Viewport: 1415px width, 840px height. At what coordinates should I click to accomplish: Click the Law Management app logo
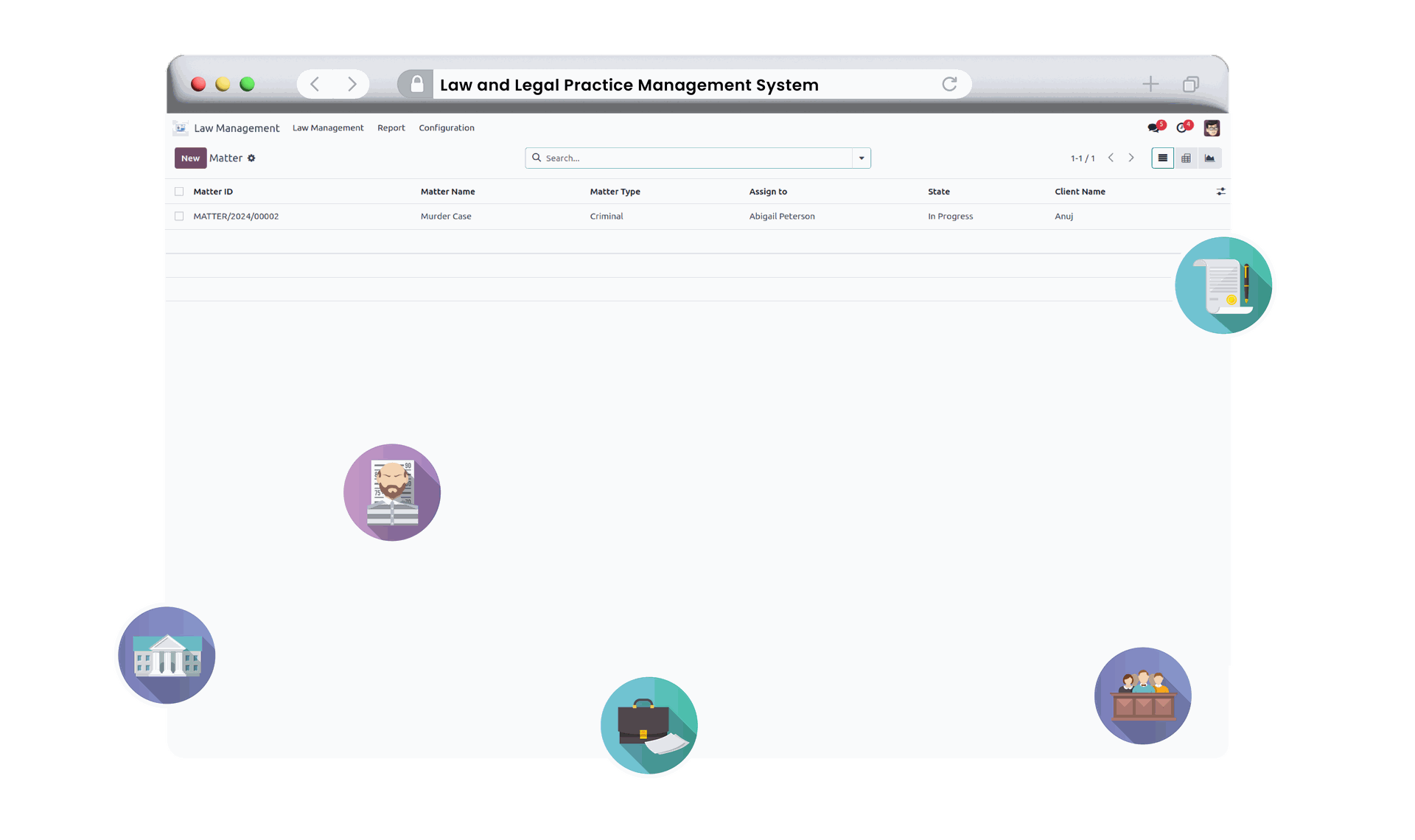[179, 127]
